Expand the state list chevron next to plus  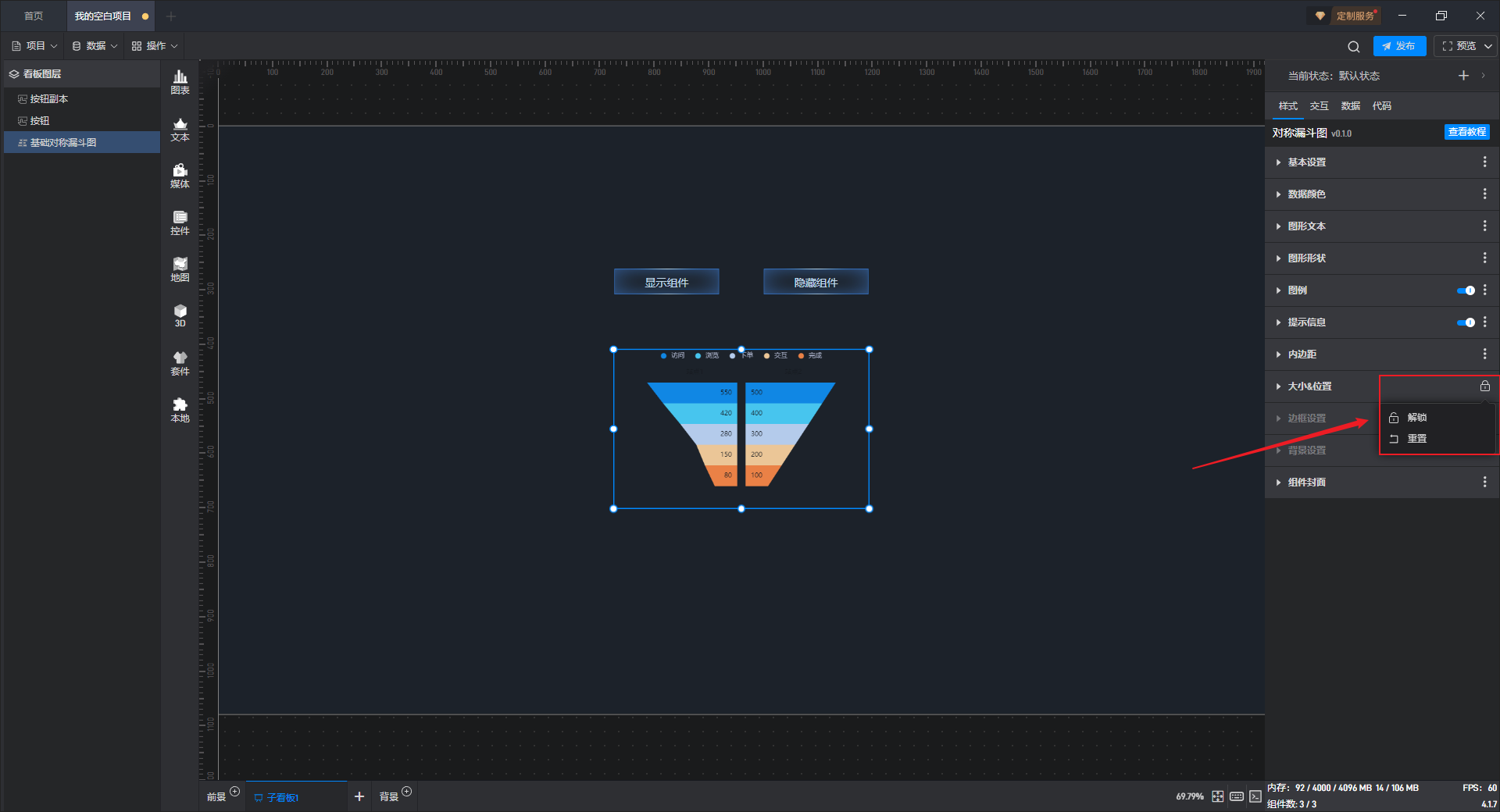pyautogui.click(x=1483, y=76)
